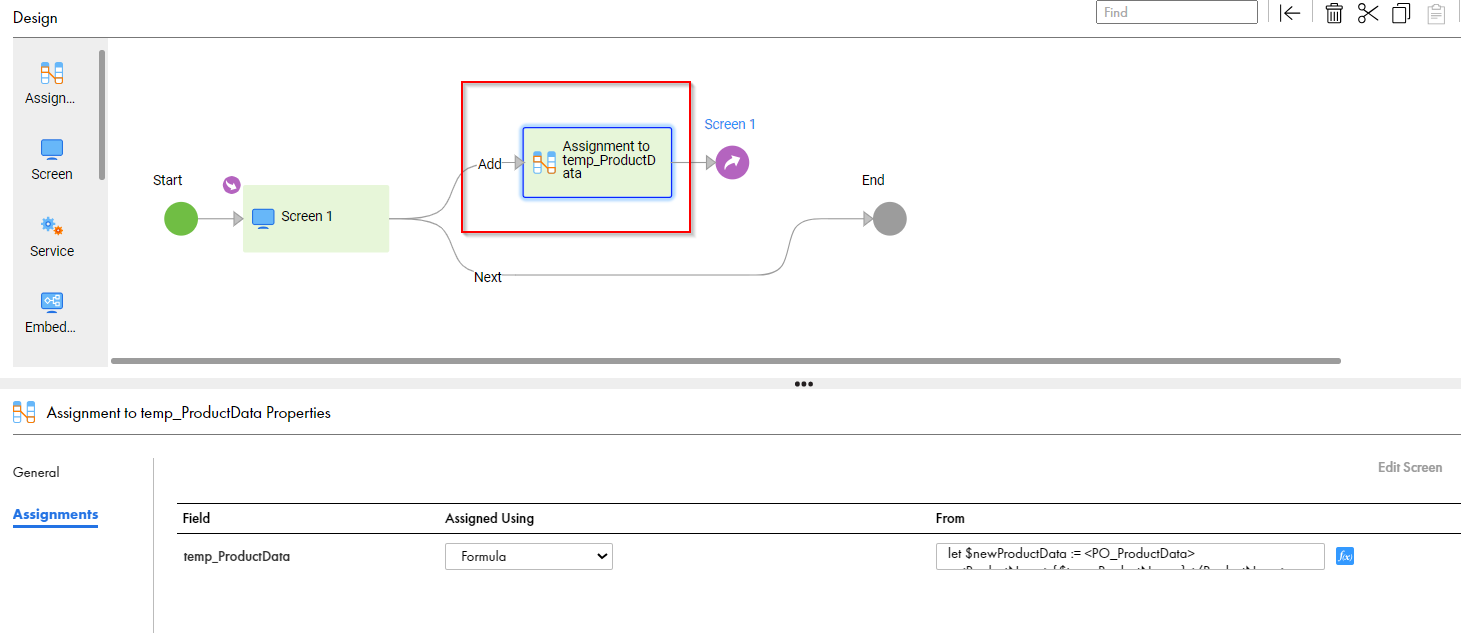Select the Service step in palette
1461x633 pixels.
coord(51,237)
